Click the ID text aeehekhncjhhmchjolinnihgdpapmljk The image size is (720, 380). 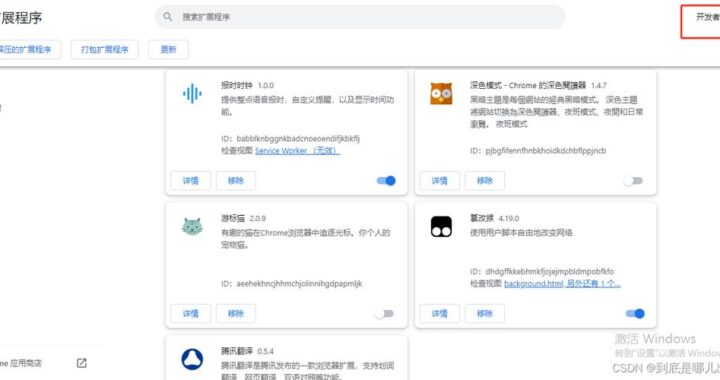pyautogui.click(x=299, y=284)
